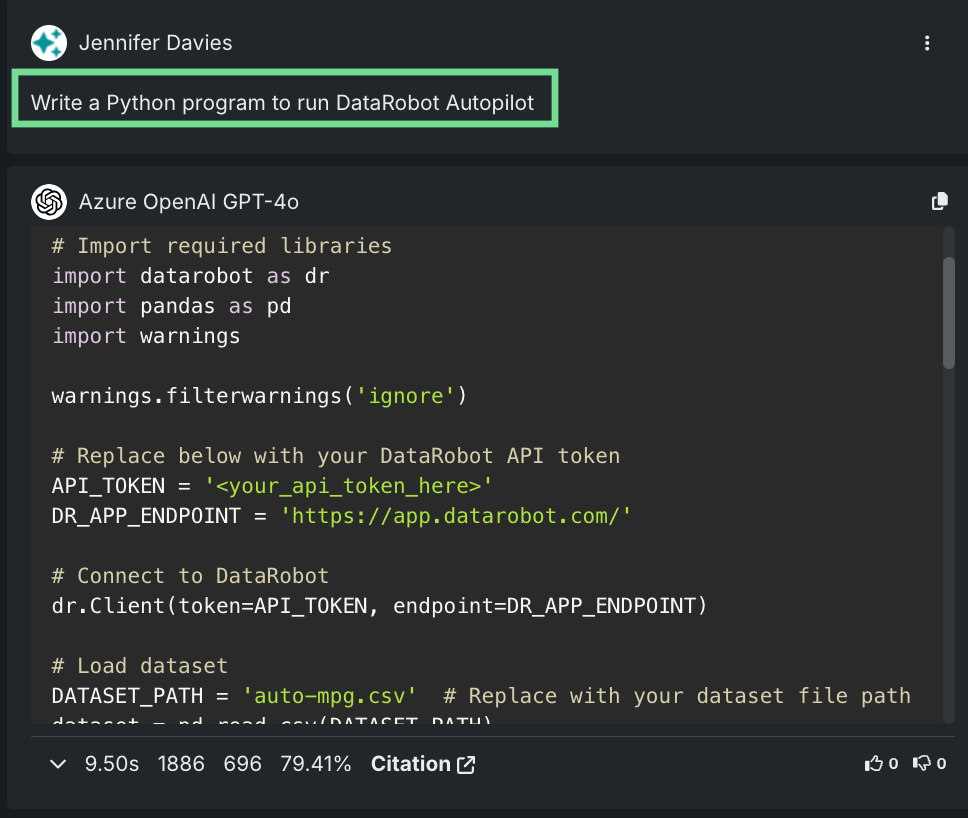The image size is (968, 818).
Task: Click the Jennifer Davies user name
Action: point(155,43)
